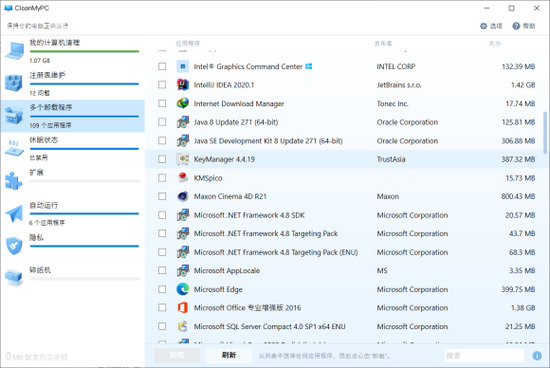
Task: Click the KMSpico red button icon
Action: pos(183,178)
